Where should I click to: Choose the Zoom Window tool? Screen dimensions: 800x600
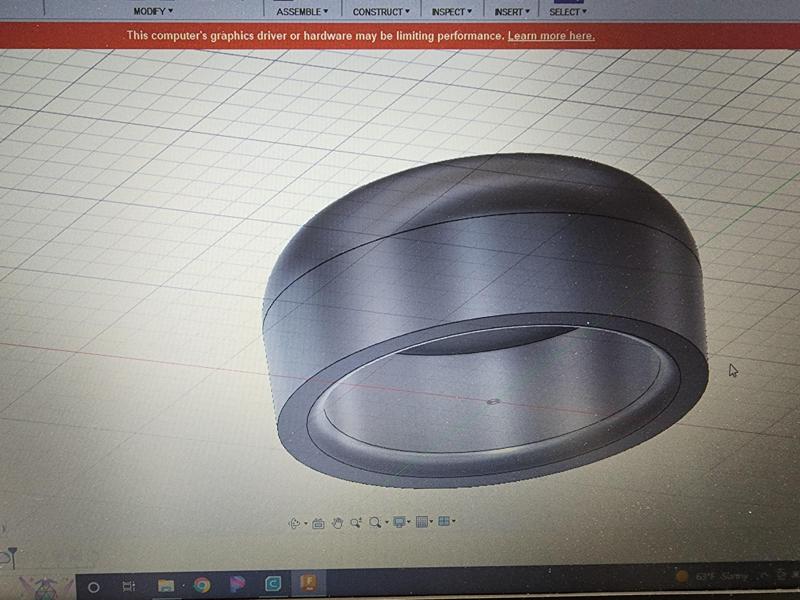(356, 522)
